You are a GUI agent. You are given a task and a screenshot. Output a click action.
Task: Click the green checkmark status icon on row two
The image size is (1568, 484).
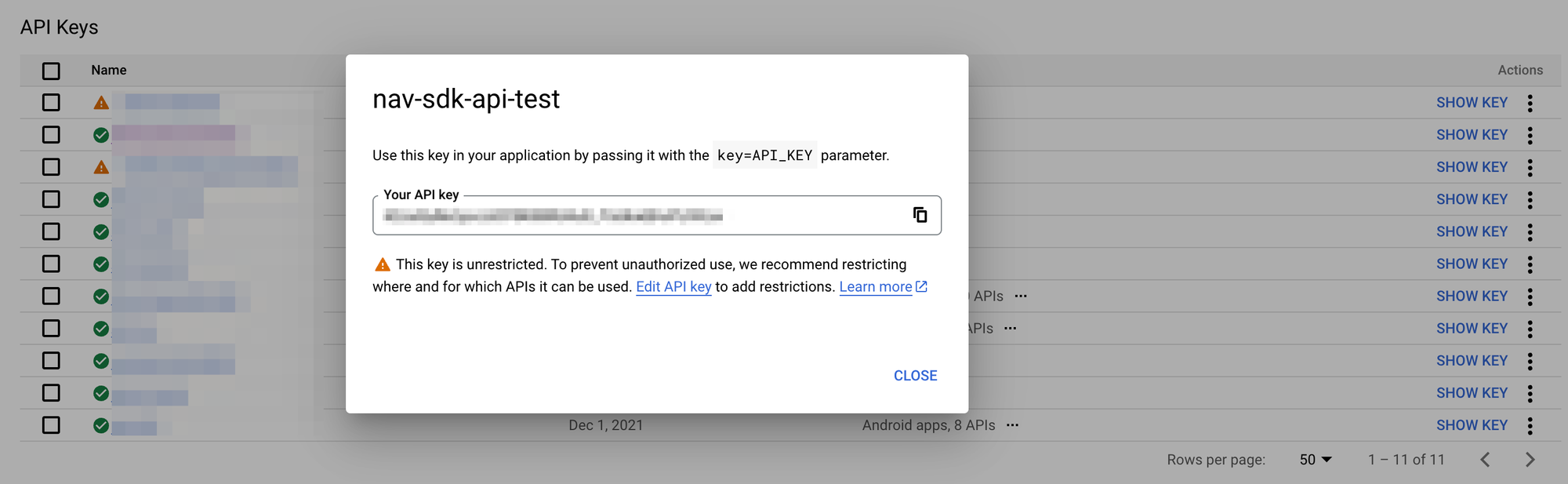pyautogui.click(x=100, y=134)
